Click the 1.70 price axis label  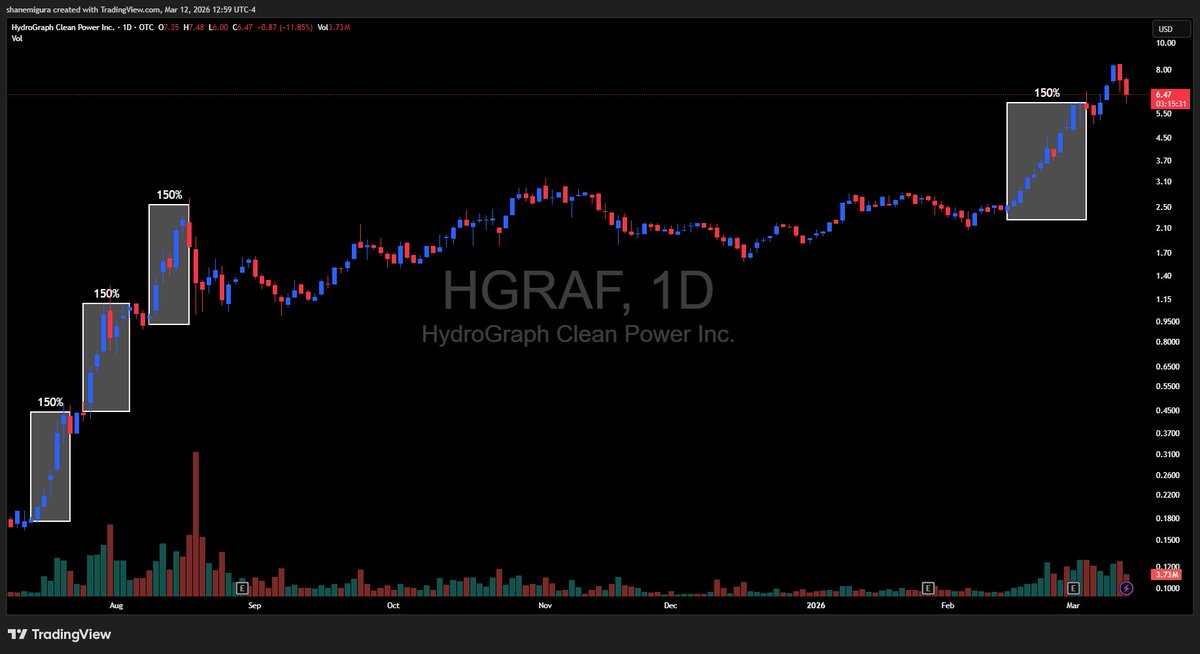point(1165,253)
